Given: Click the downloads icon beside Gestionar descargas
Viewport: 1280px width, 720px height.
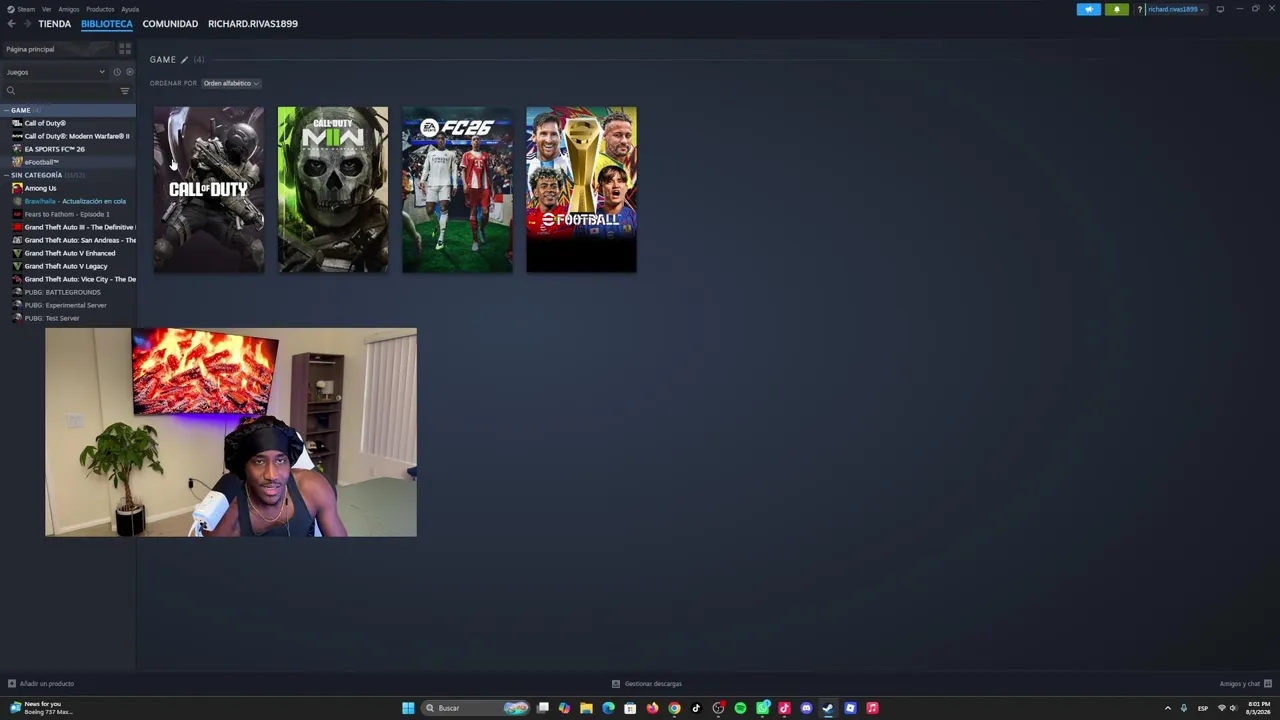Looking at the screenshot, I should pos(616,684).
